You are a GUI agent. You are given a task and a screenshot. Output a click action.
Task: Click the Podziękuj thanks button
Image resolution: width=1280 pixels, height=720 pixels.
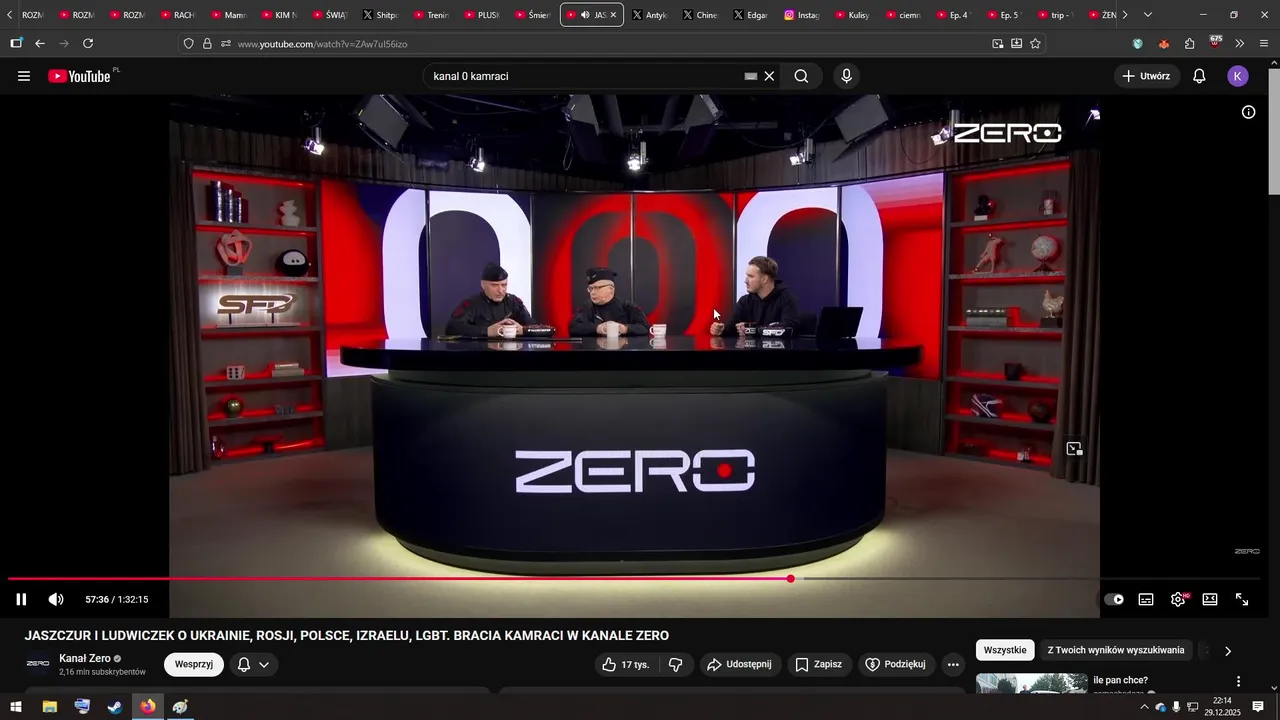(896, 664)
